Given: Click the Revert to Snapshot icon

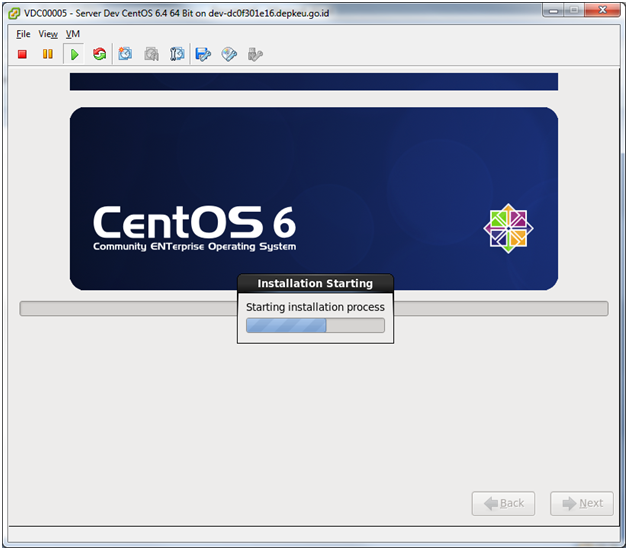Looking at the screenshot, I should click(x=151, y=54).
